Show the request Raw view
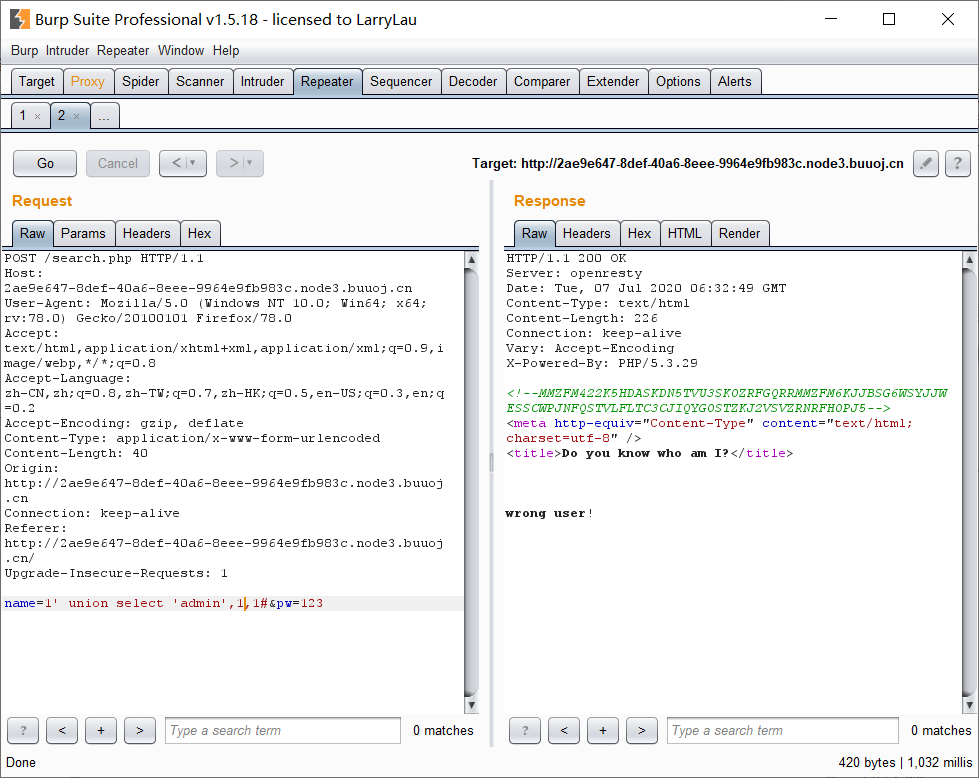 point(32,234)
